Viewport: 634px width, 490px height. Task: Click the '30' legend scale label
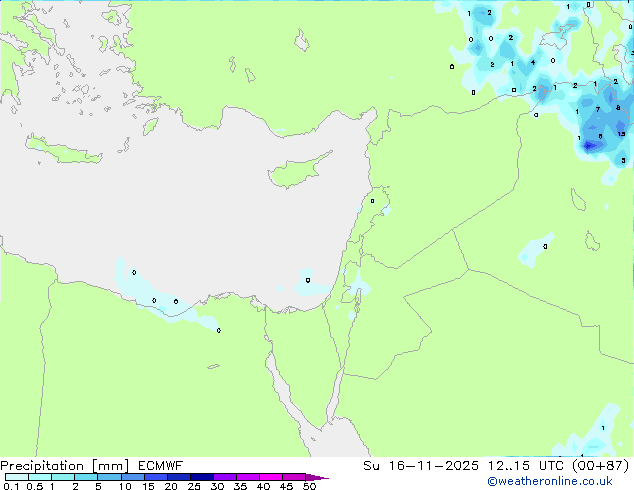(x=217, y=486)
